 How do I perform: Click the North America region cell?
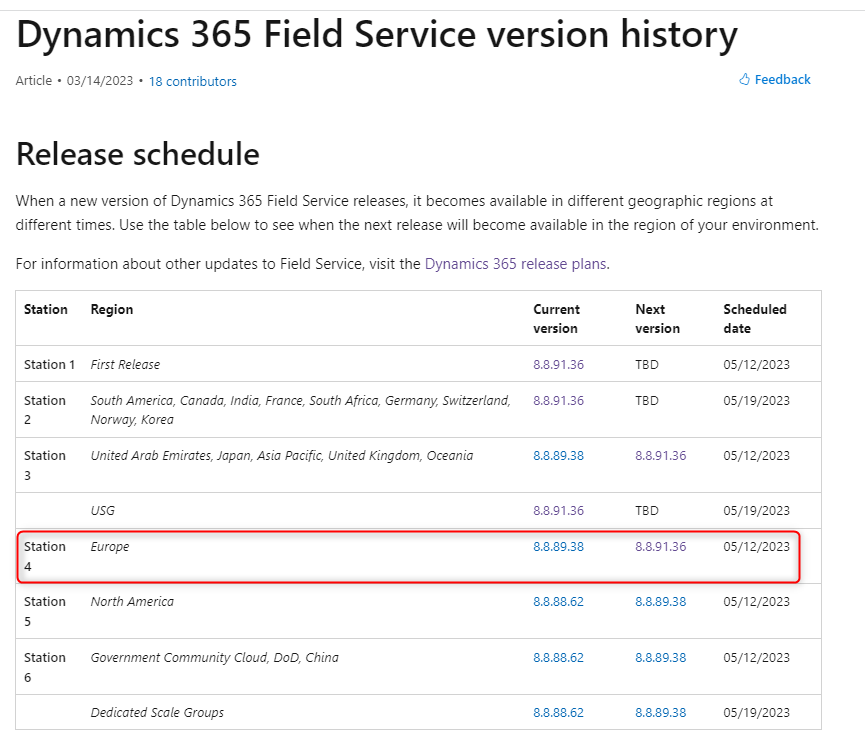pyautogui.click(x=132, y=602)
